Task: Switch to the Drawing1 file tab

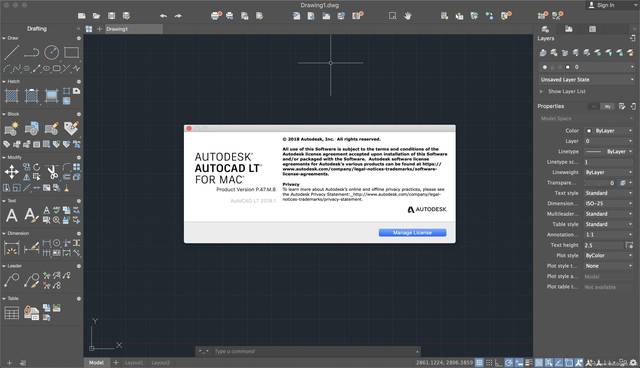Action: 133,29
